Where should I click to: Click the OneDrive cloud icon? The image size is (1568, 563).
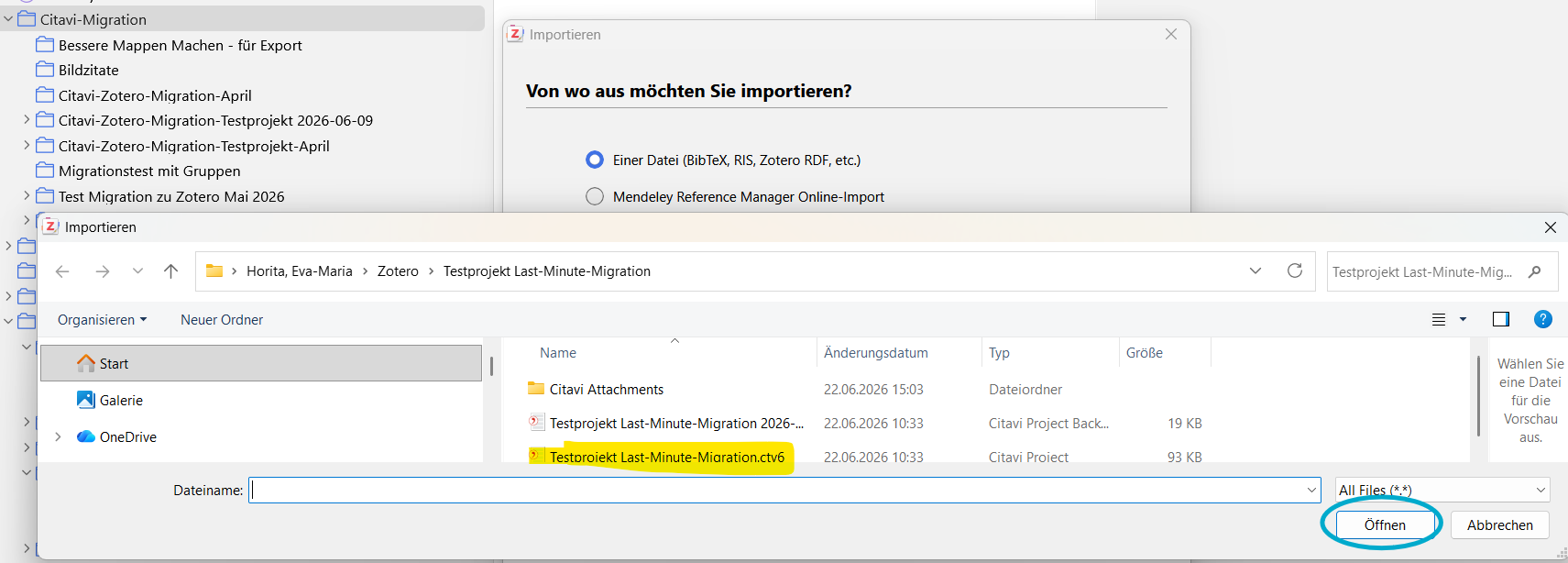coord(86,436)
